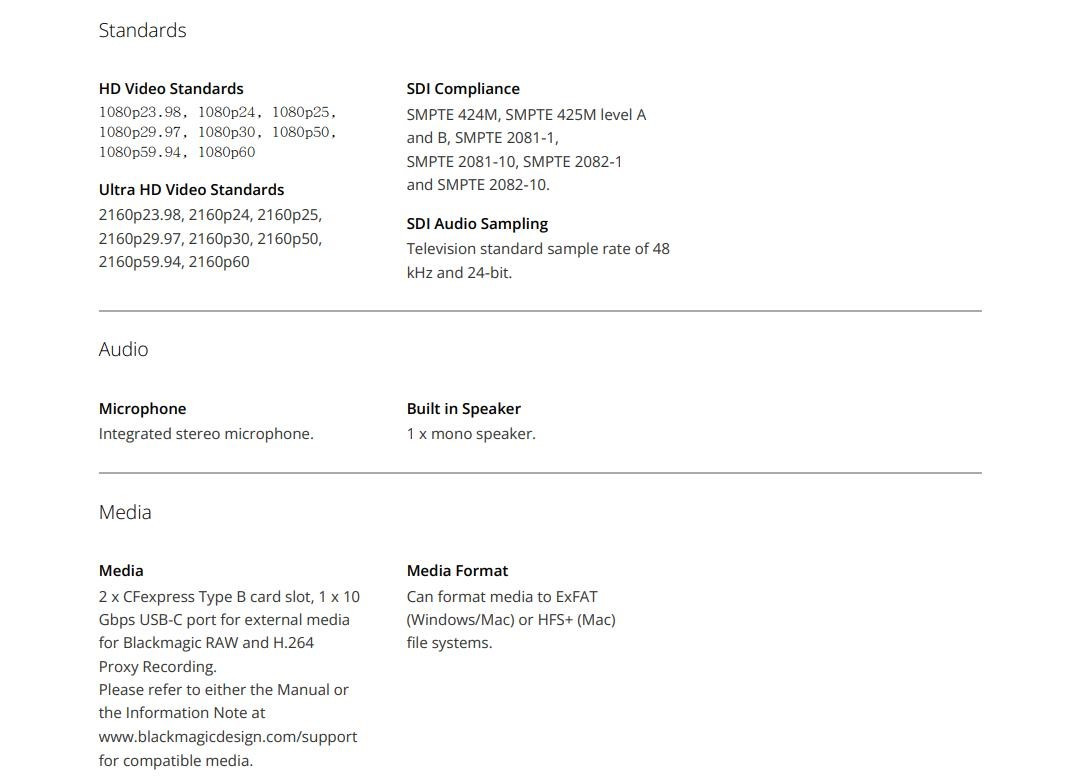This screenshot has width=1081, height=783.
Task: Click the Media section title
Action: tap(125, 512)
